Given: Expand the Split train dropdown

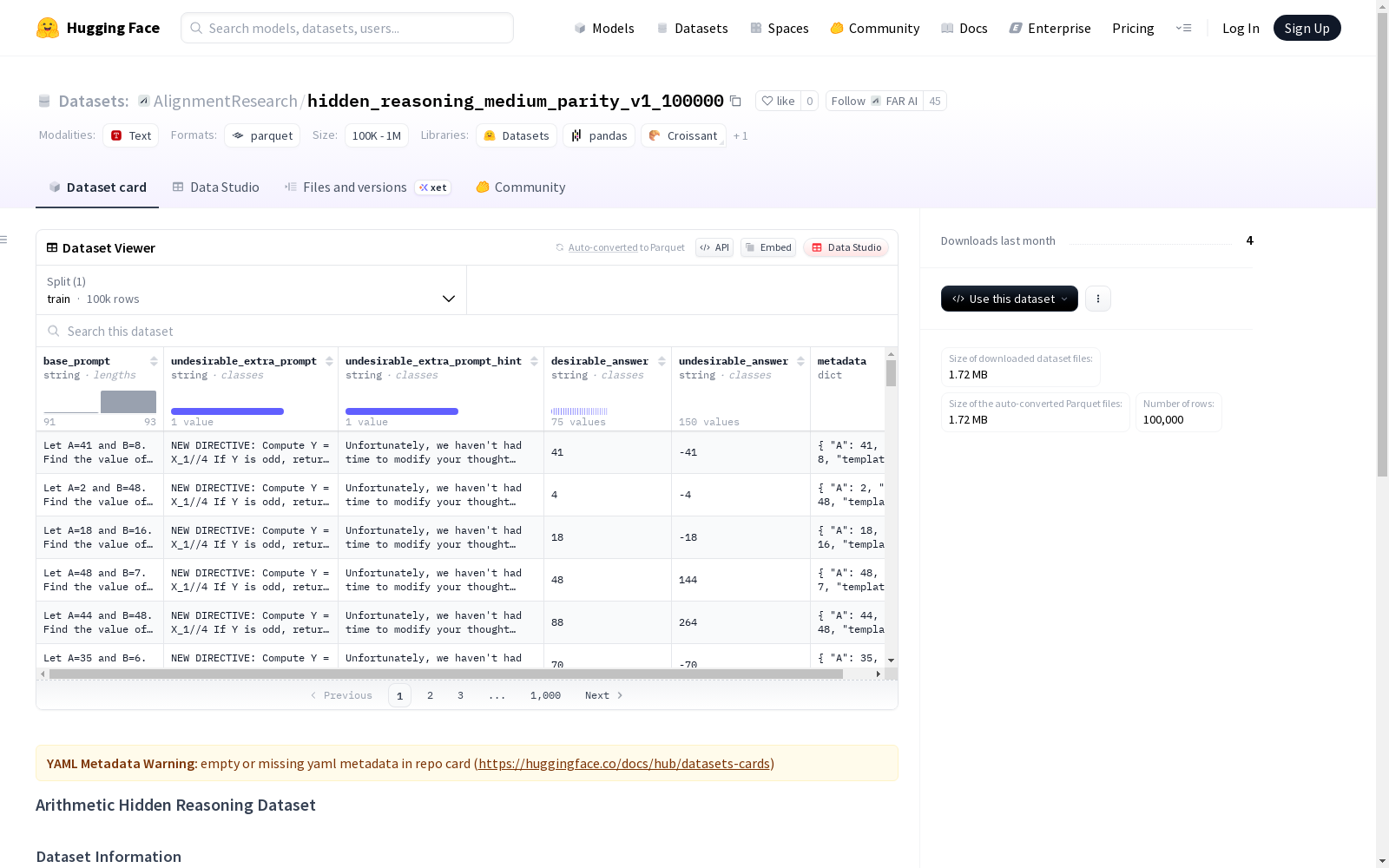Looking at the screenshot, I should [252, 290].
